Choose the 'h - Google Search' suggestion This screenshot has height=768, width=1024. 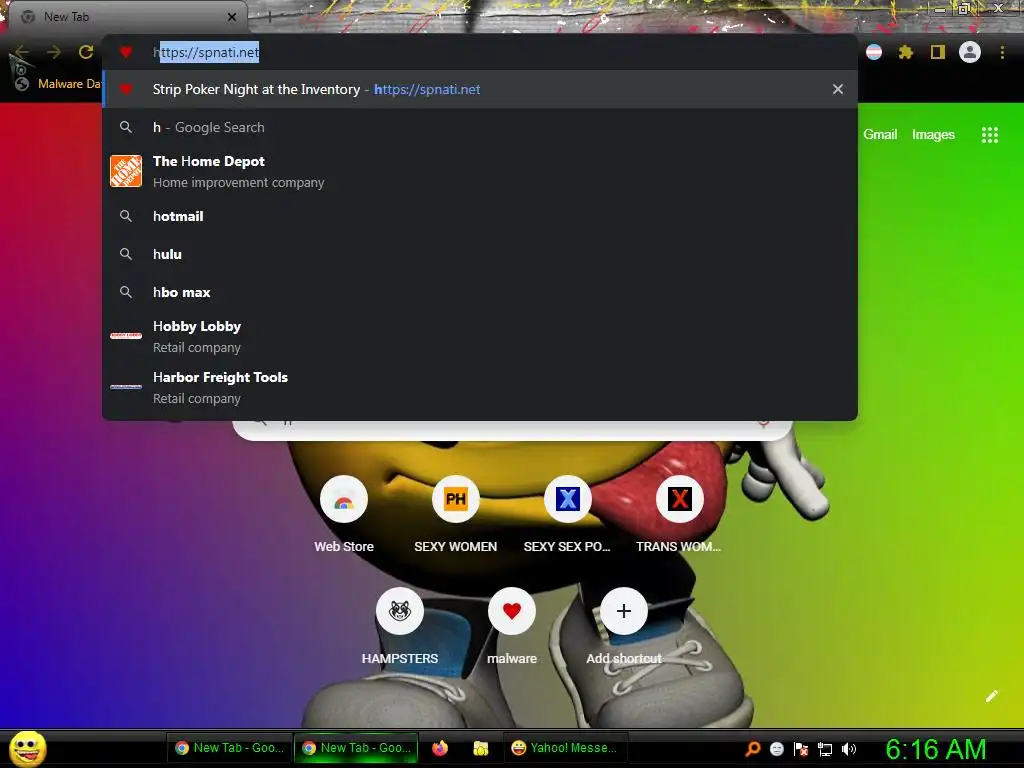(480, 127)
